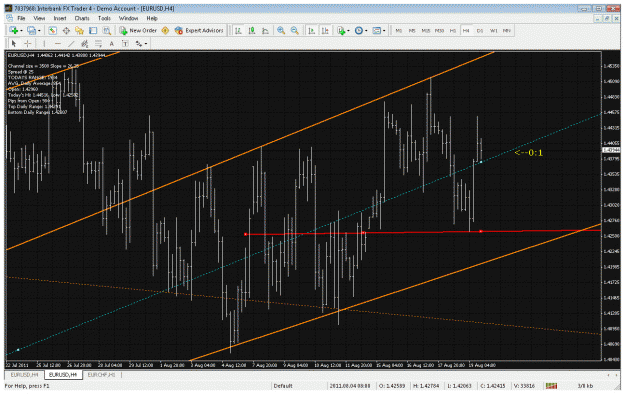This screenshot has width=625, height=394.
Task: Toggle Expert Advisors on or off
Action: (x=199, y=31)
